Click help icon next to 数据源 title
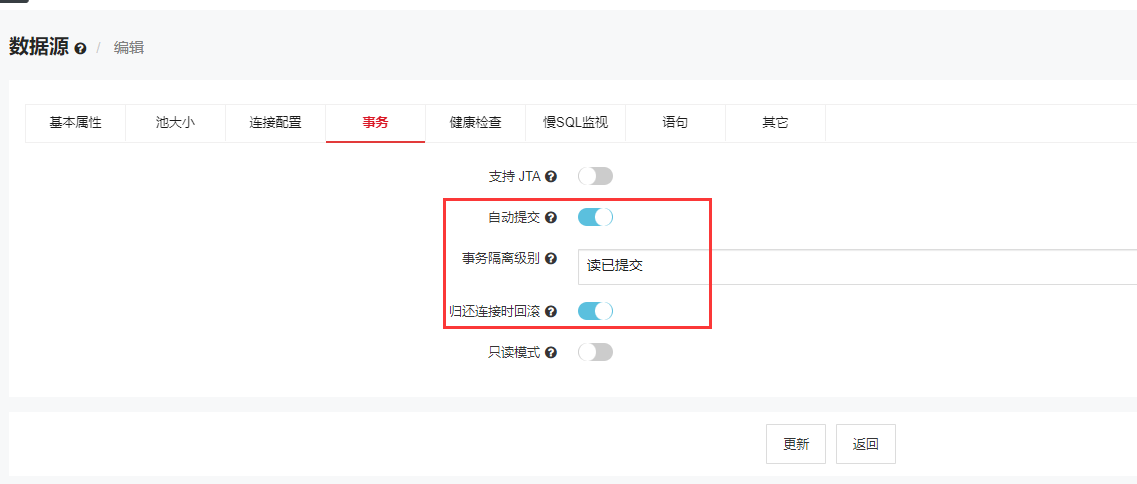The image size is (1137, 484). click(80, 48)
